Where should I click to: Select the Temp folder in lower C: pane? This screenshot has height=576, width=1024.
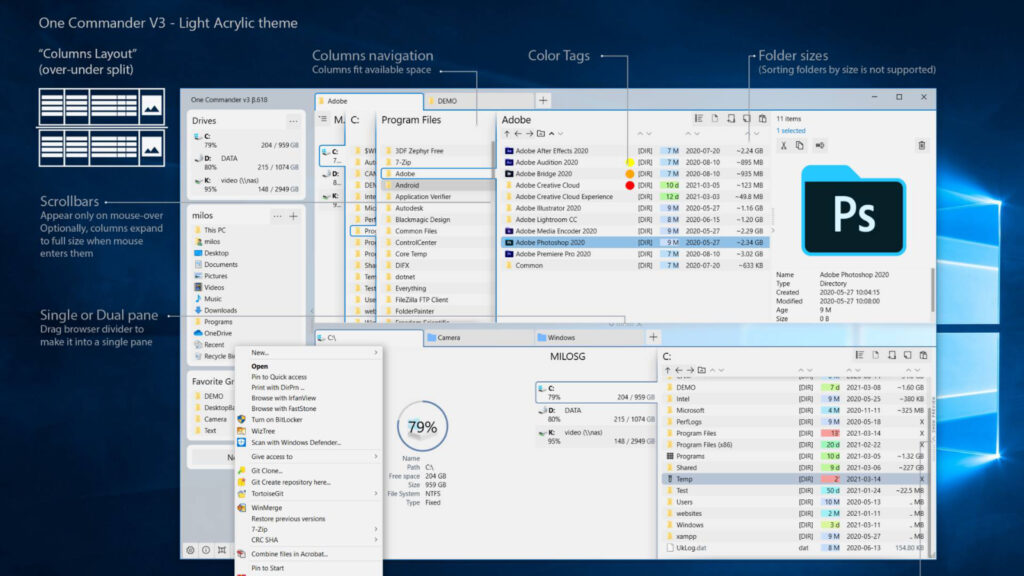pyautogui.click(x=795, y=479)
